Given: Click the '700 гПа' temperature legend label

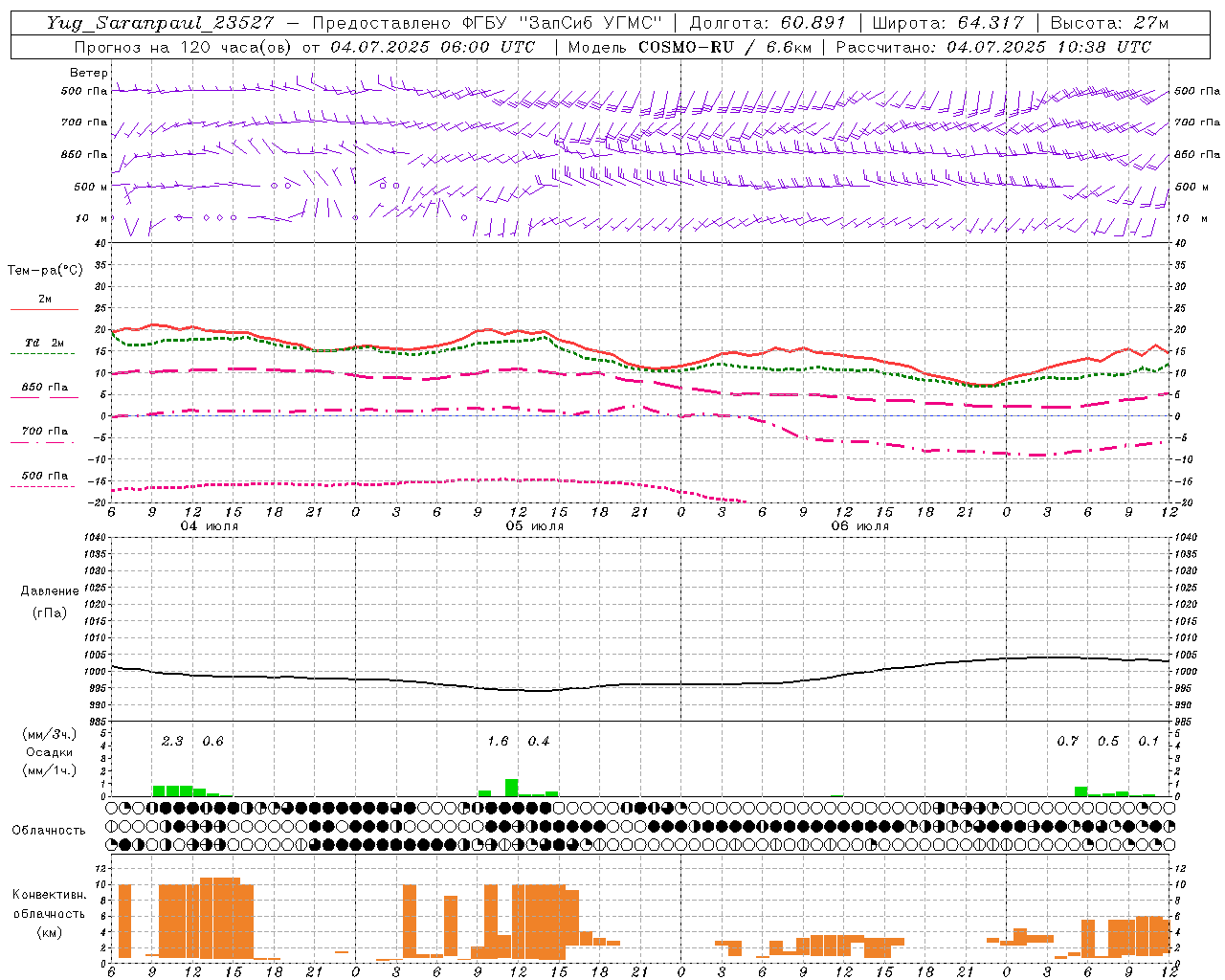Looking at the screenshot, I should pos(45,431).
